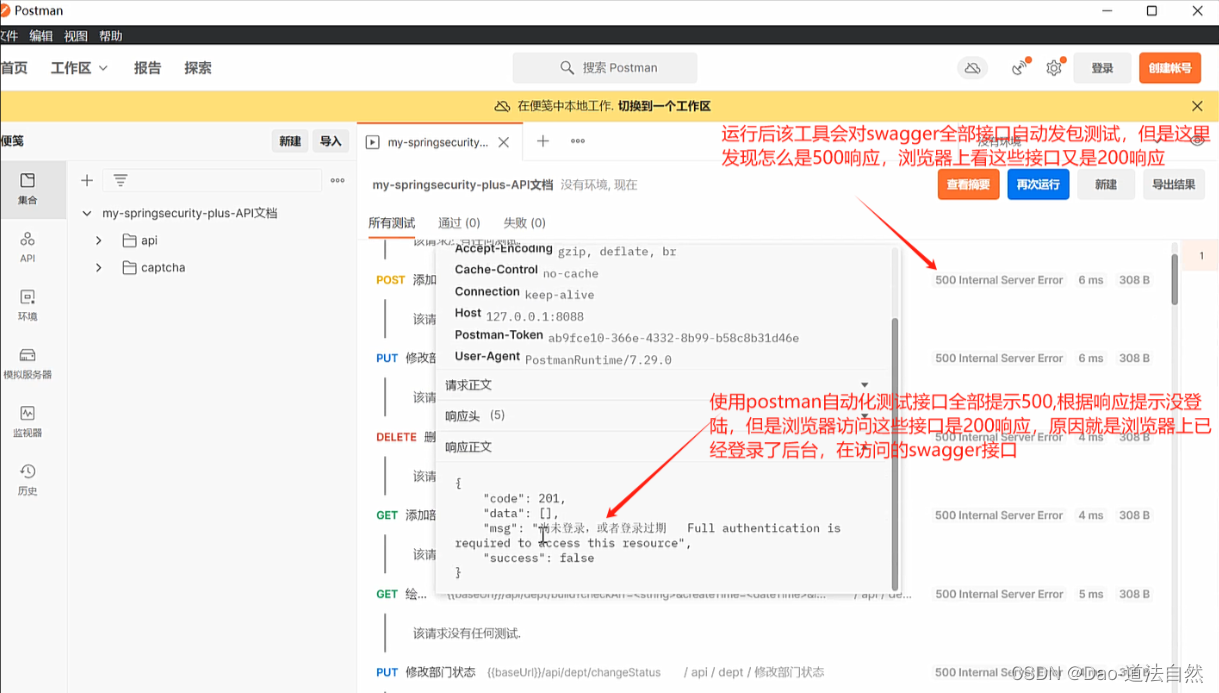The width and height of the screenshot is (1219, 693).
Task: Click the cloud icon in yellow banner
Action: point(503,106)
